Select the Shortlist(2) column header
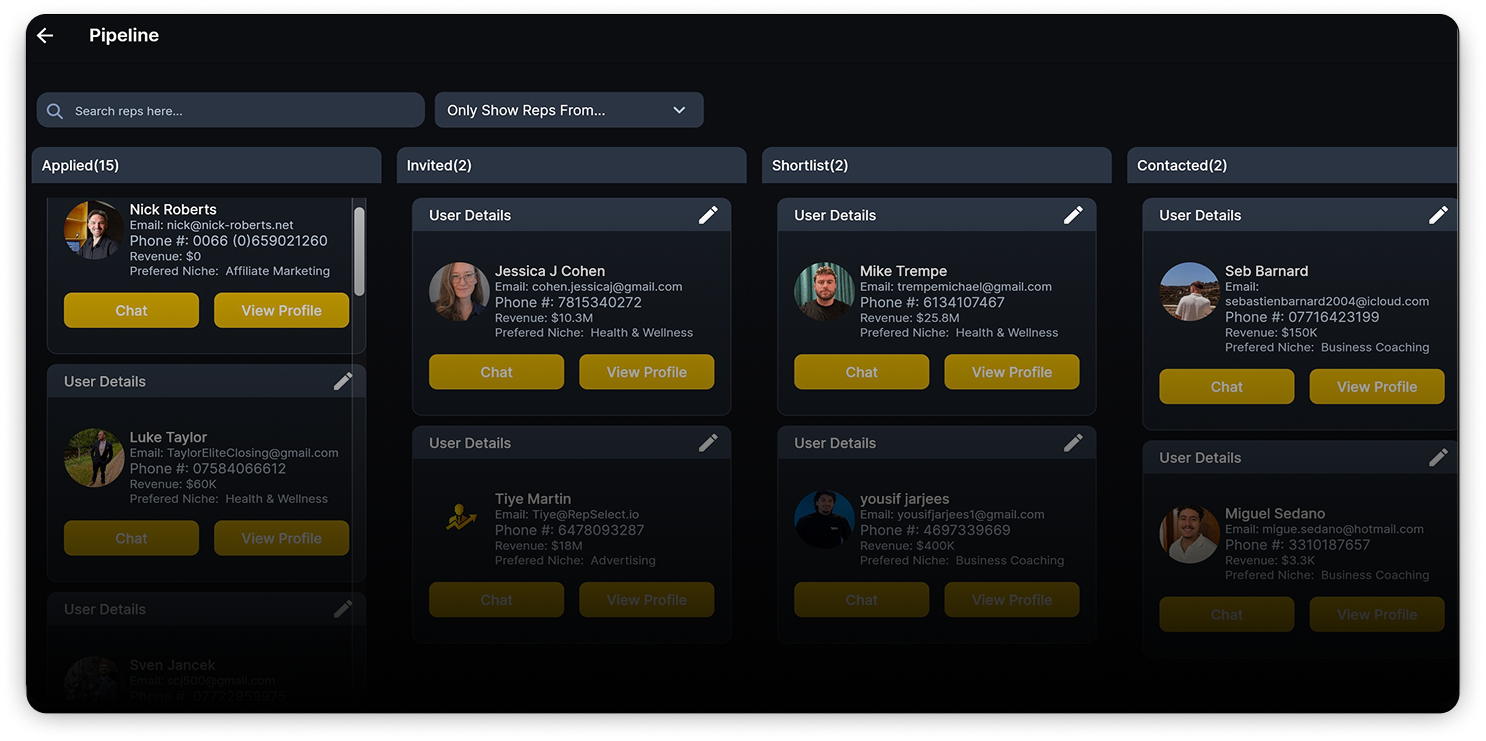Screen dimensions: 1486x741 coord(936,165)
